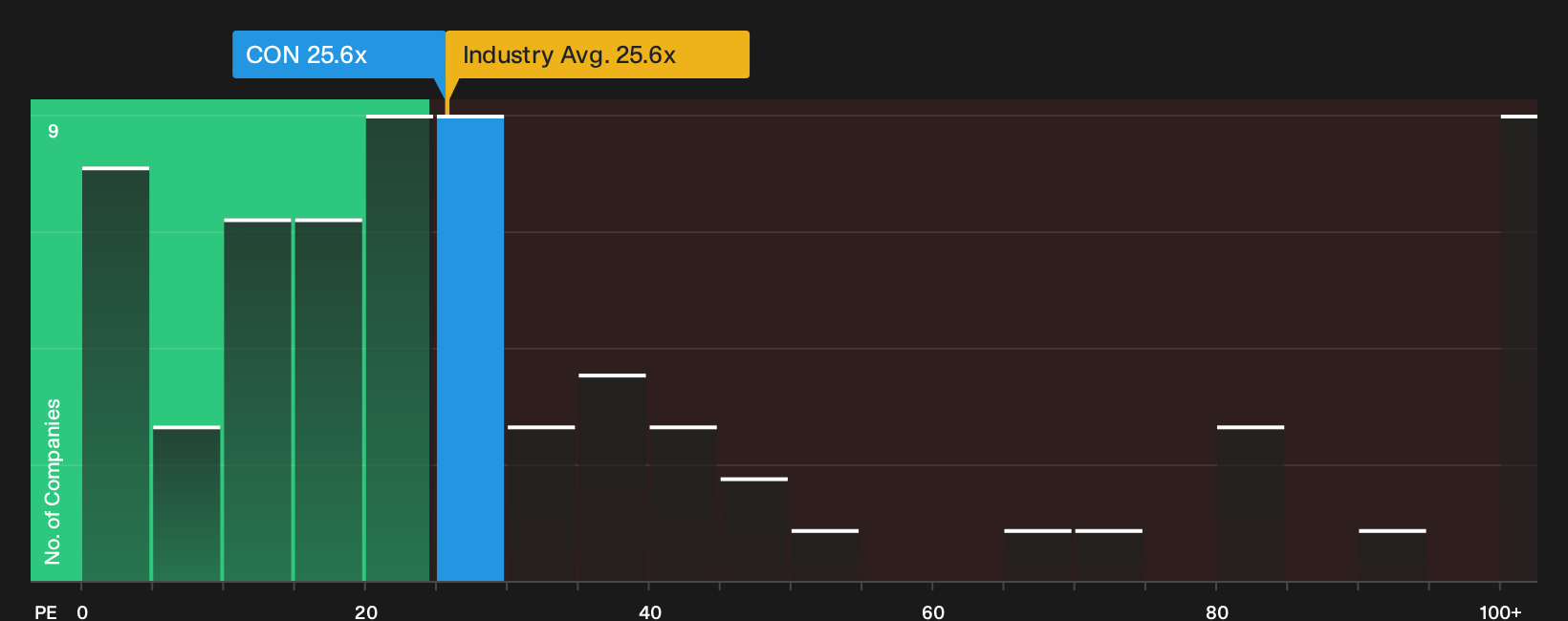Click the x-axis tick label 40

coord(650,611)
